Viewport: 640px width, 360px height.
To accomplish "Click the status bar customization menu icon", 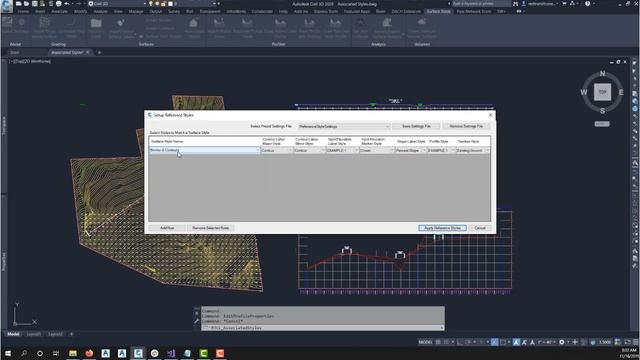I will [x=636, y=342].
